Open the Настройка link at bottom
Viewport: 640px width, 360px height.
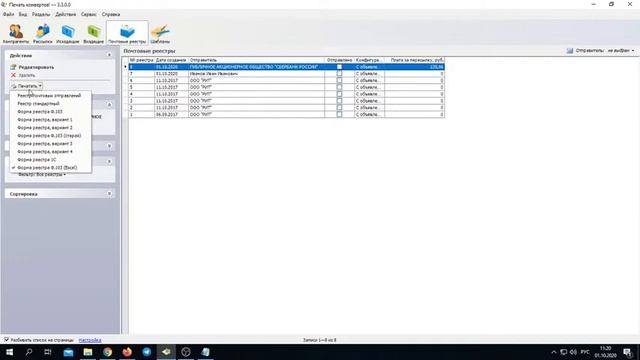(90, 340)
